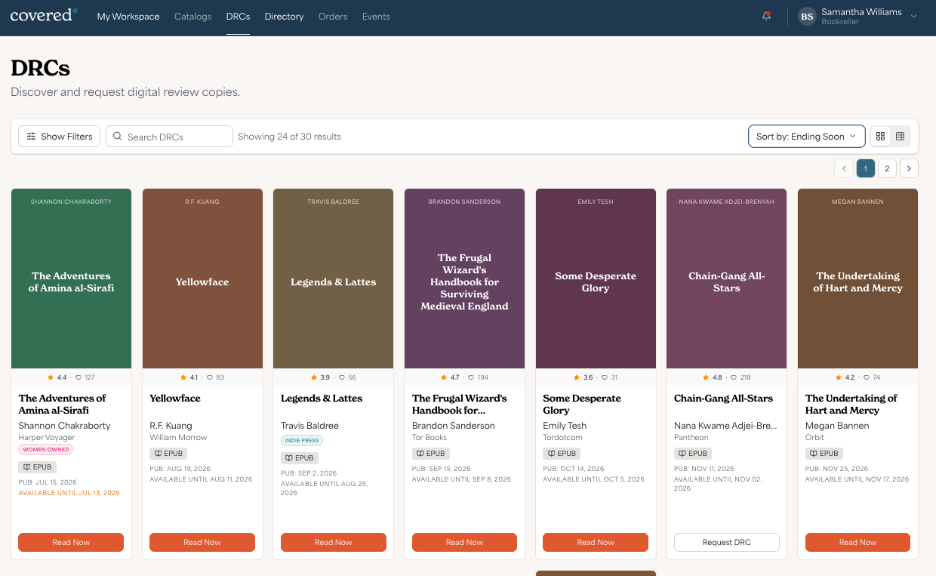Image resolution: width=936 pixels, height=576 pixels.
Task: Click star rating on Frugal Wizard's card
Action: pyautogui.click(x=451, y=377)
